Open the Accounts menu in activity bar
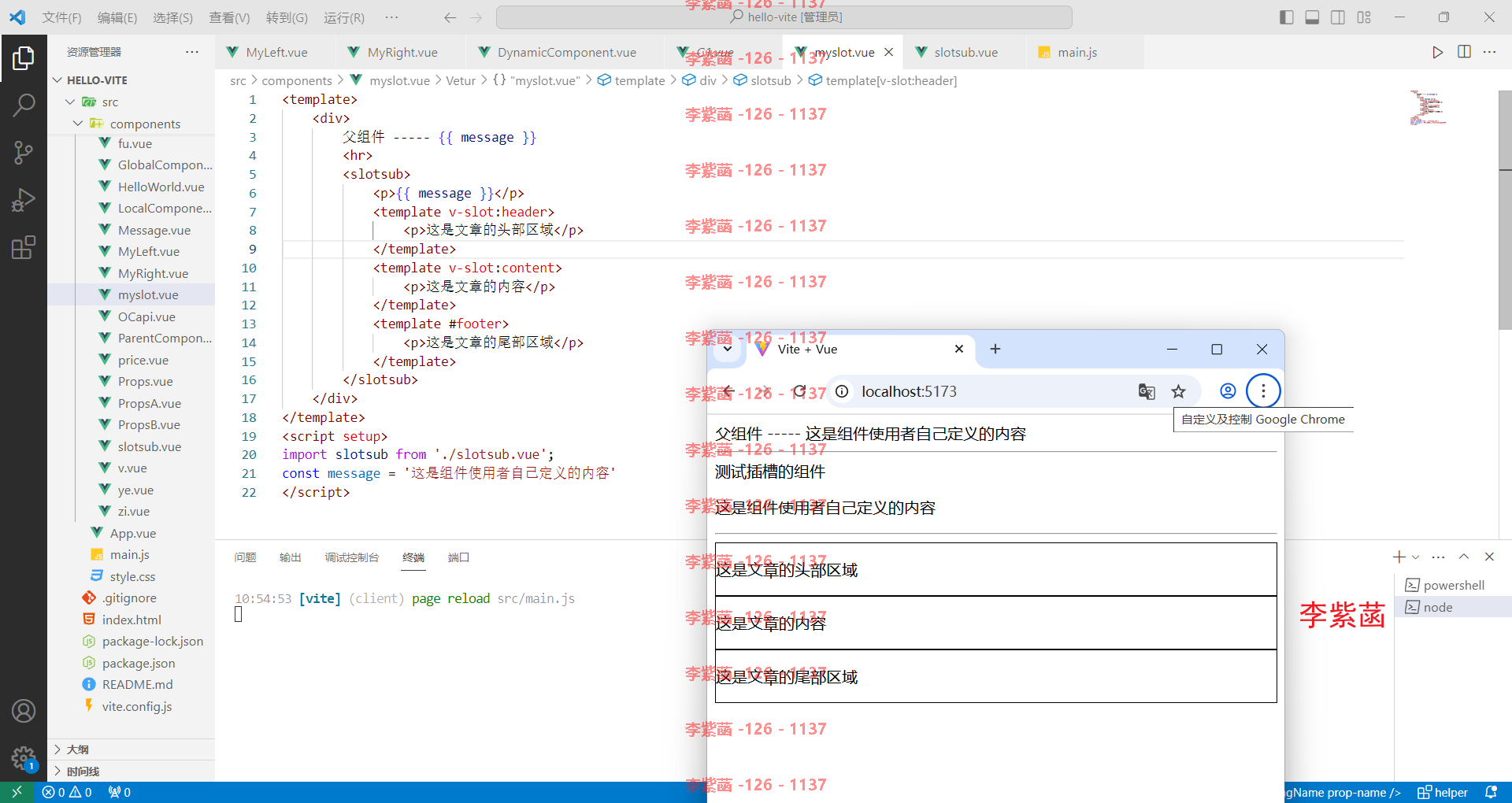 [24, 711]
